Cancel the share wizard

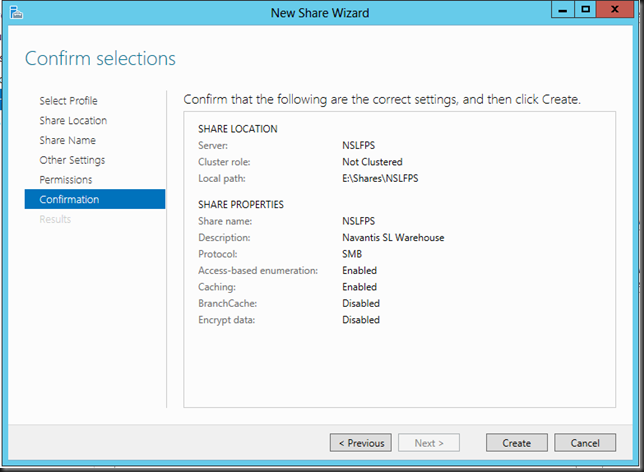(x=584, y=442)
